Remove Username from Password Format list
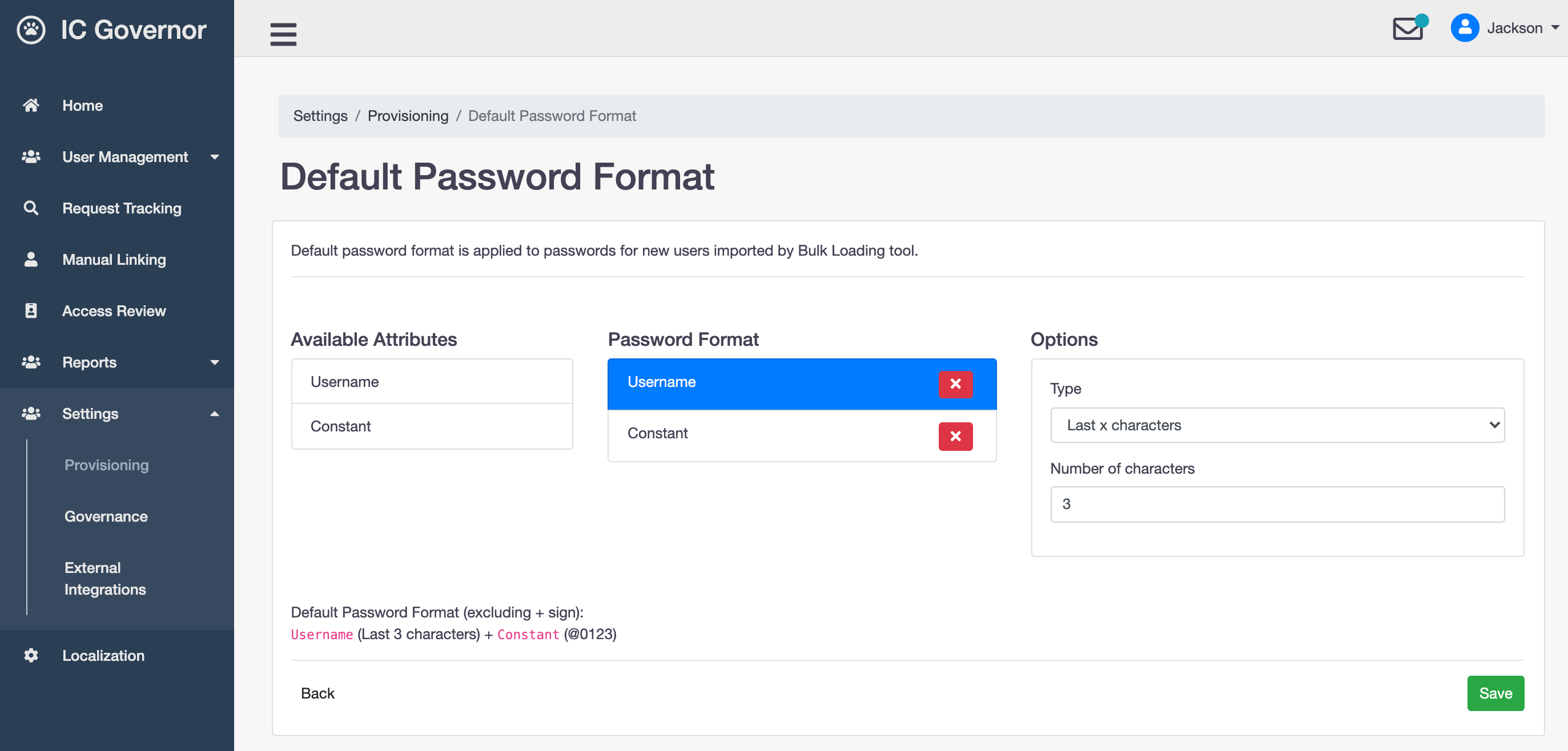The image size is (1568, 751). (x=955, y=384)
